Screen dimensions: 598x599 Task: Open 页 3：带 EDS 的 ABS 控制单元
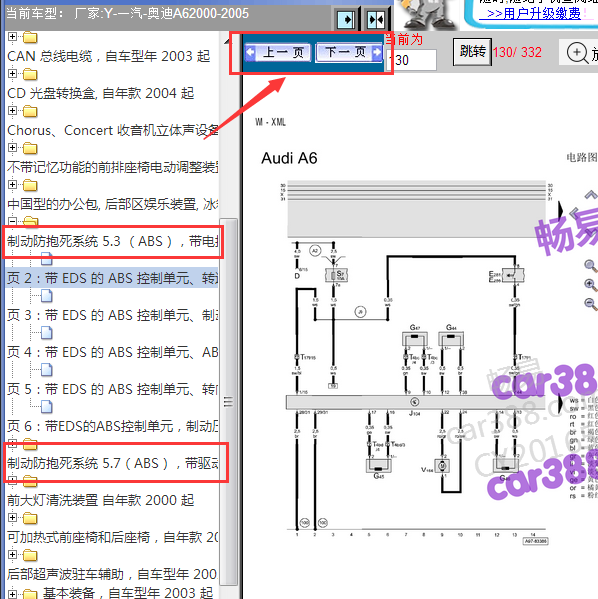tap(113, 315)
